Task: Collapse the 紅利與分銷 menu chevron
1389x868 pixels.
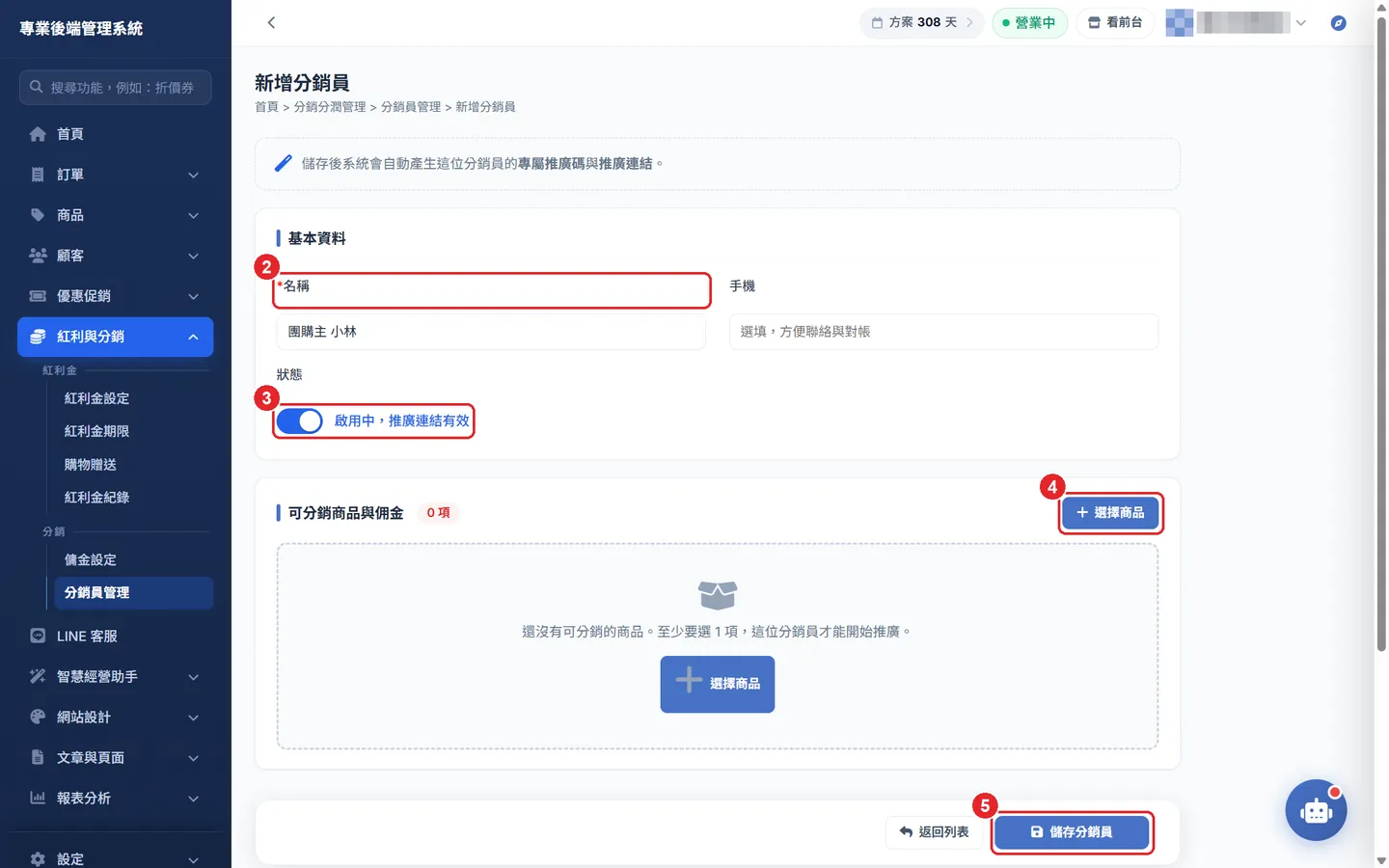Action: 193,337
